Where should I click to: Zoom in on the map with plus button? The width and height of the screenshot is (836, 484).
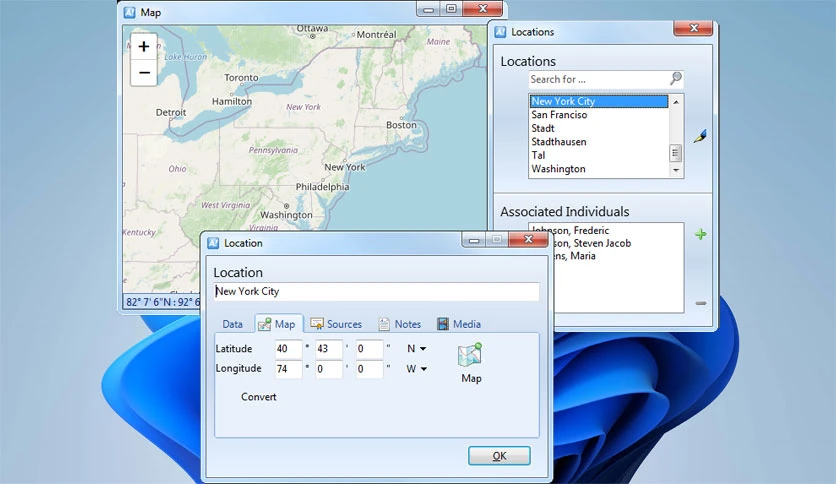tap(144, 47)
